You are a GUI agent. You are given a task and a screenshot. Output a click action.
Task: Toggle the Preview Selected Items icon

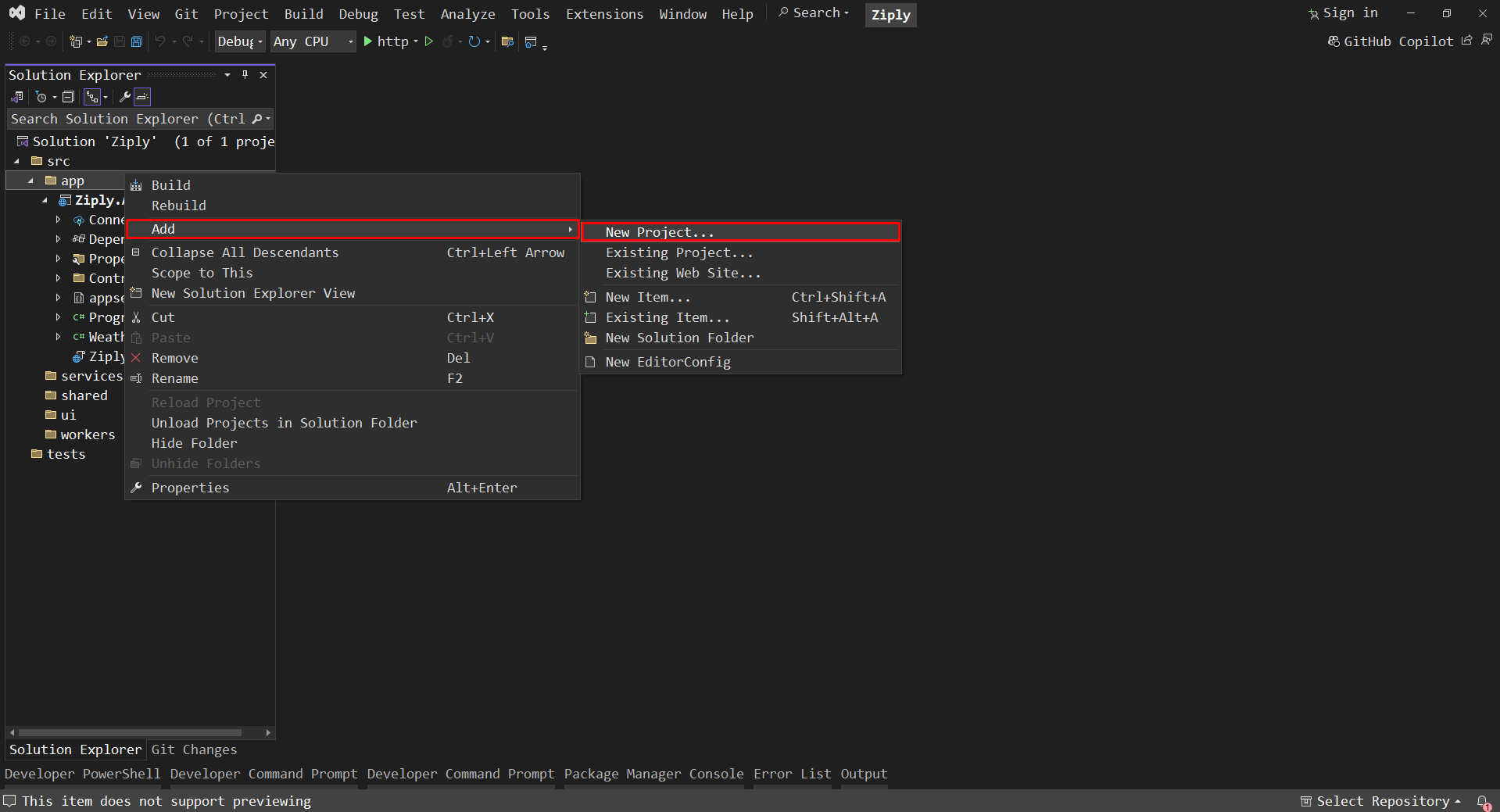tap(142, 97)
